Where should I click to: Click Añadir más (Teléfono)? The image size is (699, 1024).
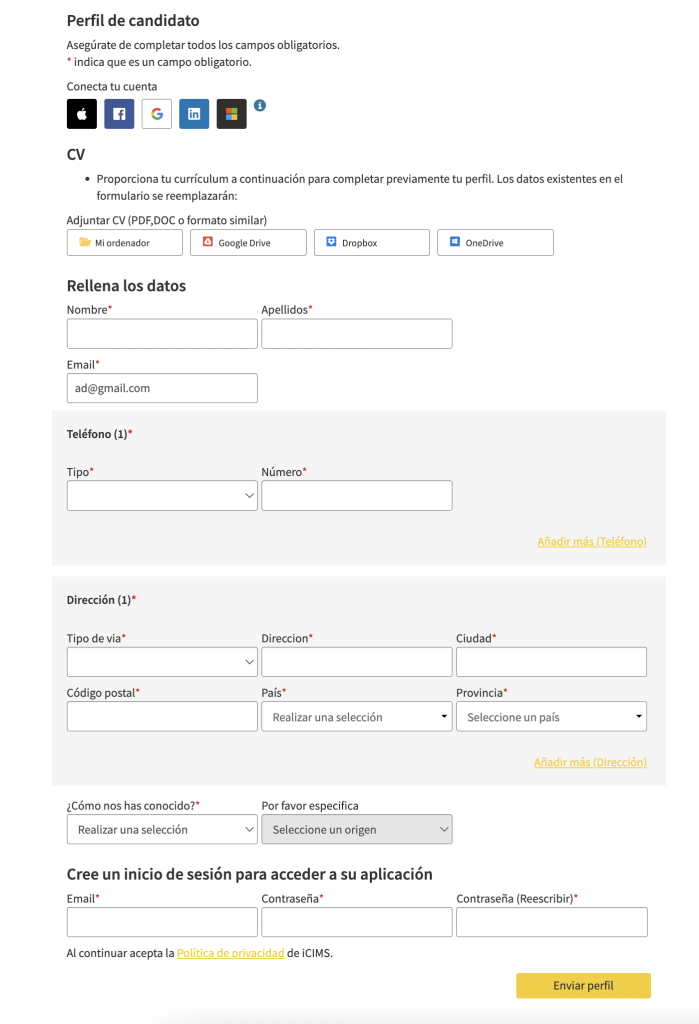[591, 541]
